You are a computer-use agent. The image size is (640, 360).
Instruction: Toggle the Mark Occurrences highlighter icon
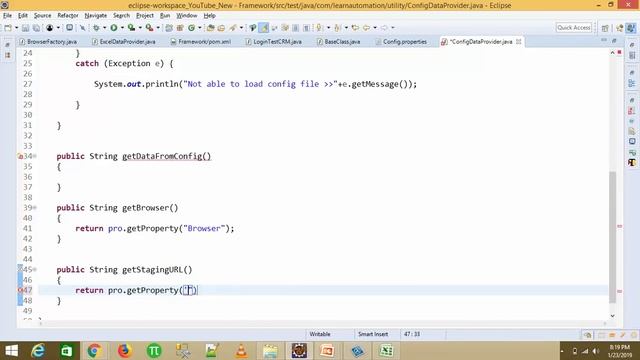coord(264,28)
